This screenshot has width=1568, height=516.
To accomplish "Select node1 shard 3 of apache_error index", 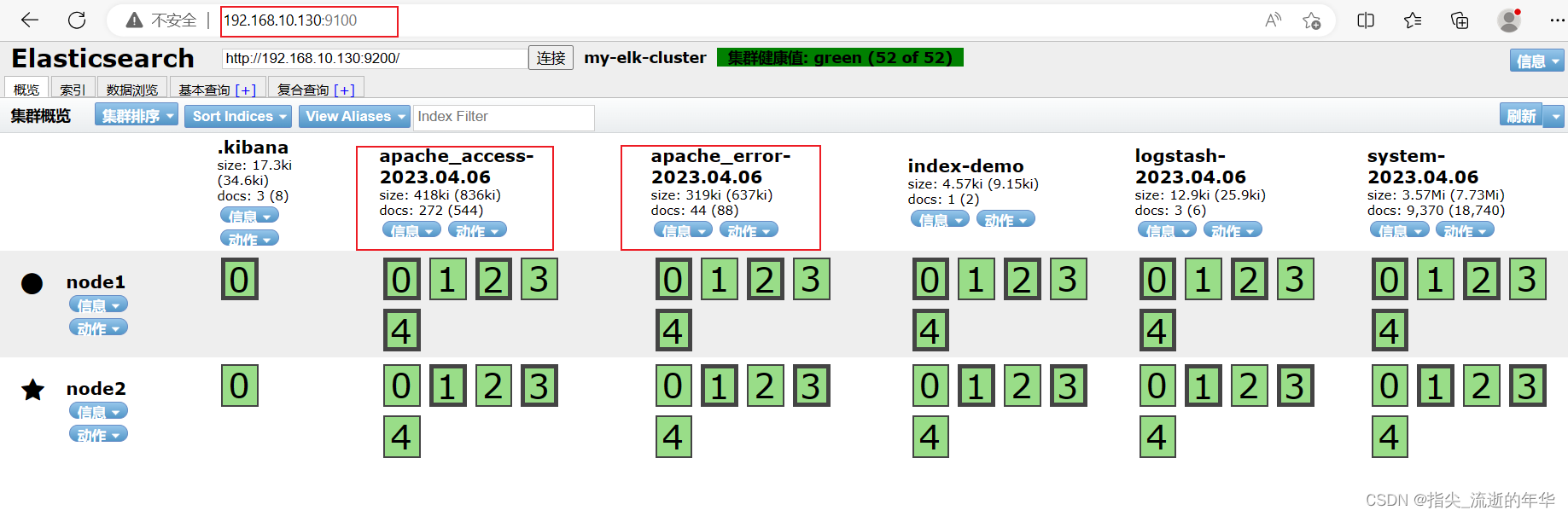I will pyautogui.click(x=812, y=280).
